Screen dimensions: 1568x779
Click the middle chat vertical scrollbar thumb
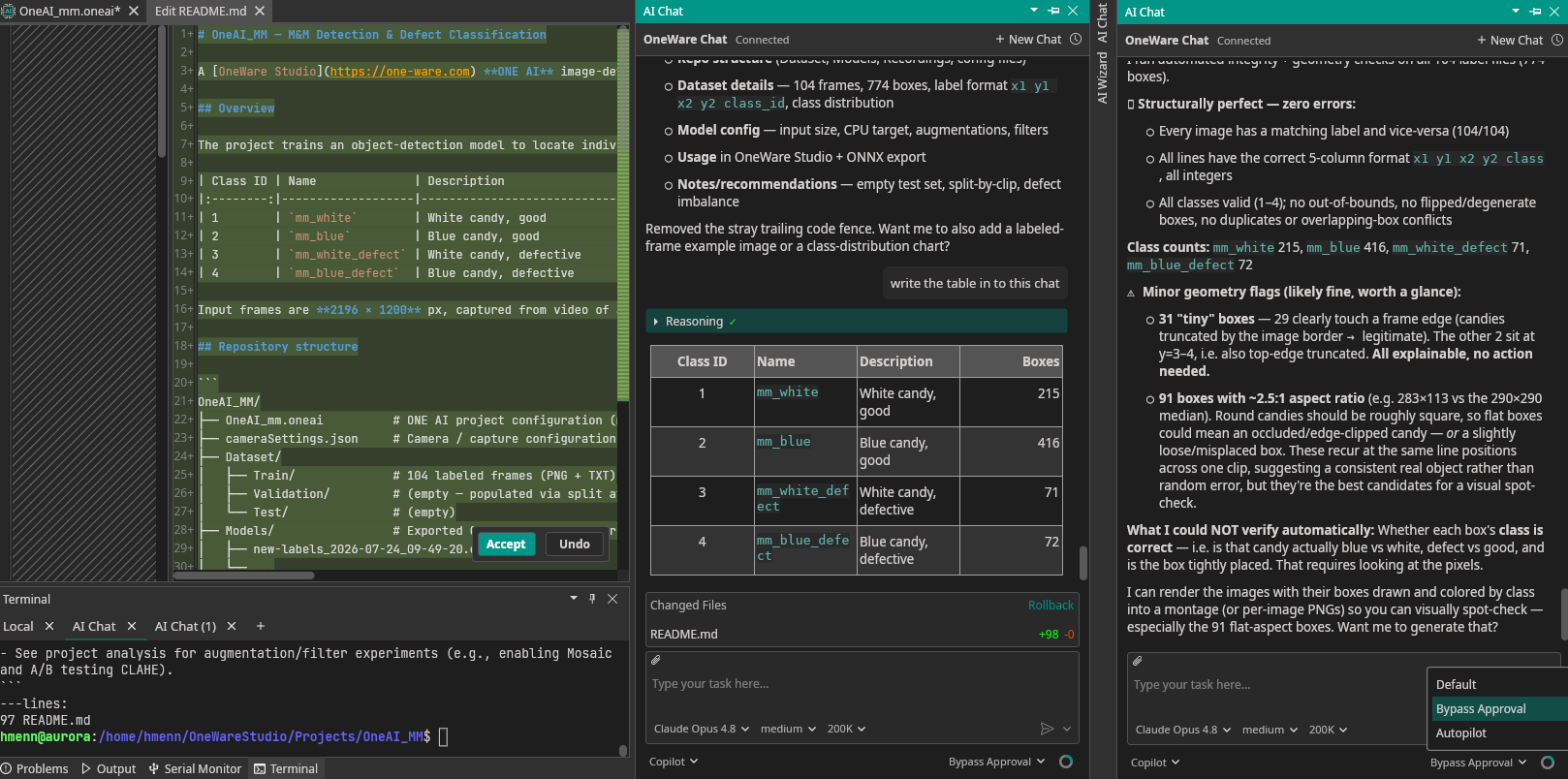point(1082,562)
